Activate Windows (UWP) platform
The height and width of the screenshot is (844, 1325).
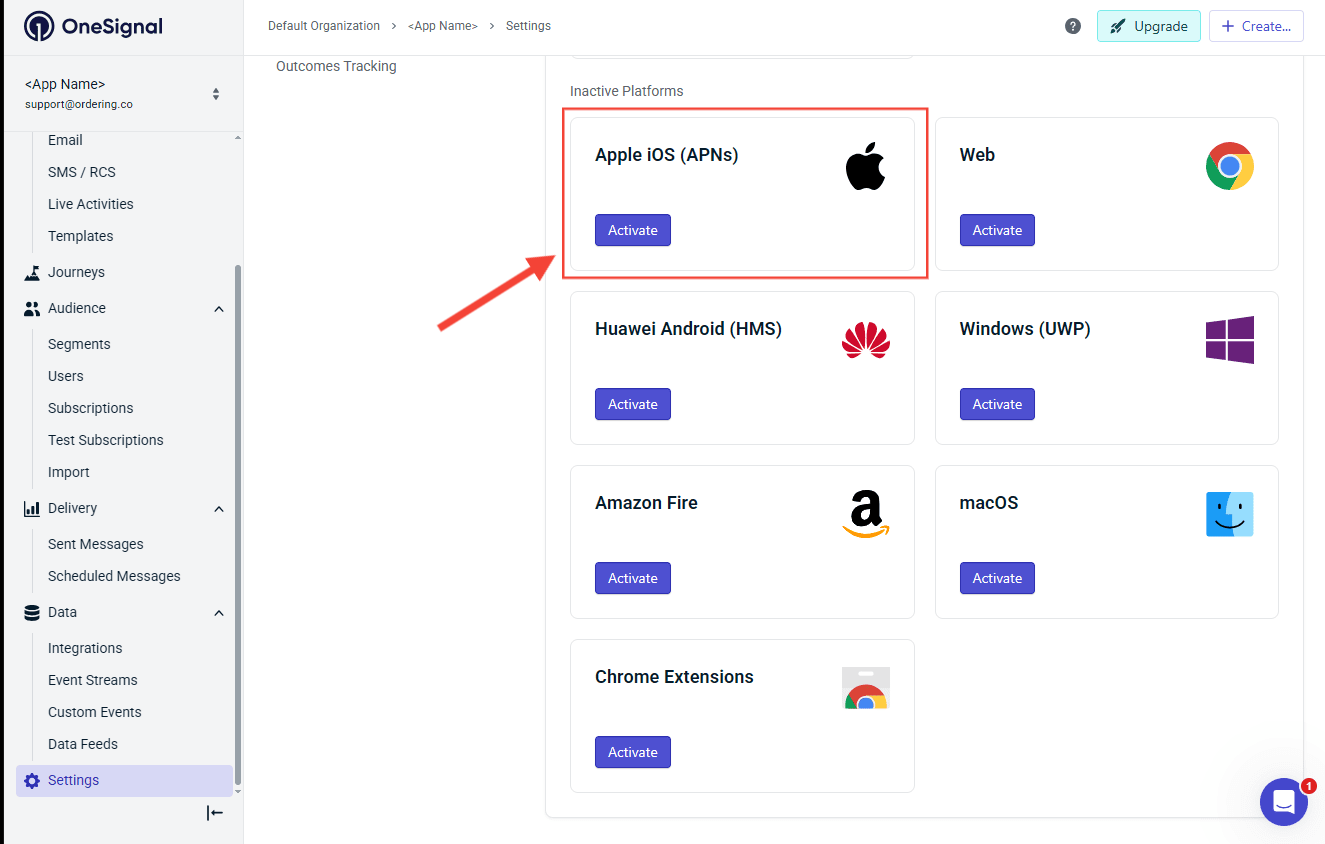click(997, 404)
